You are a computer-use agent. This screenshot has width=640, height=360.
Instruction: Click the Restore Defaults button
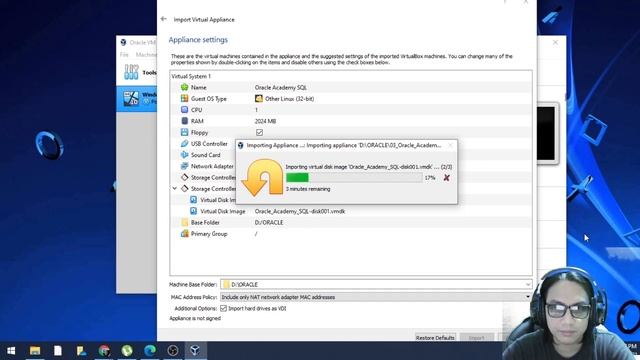click(x=435, y=338)
